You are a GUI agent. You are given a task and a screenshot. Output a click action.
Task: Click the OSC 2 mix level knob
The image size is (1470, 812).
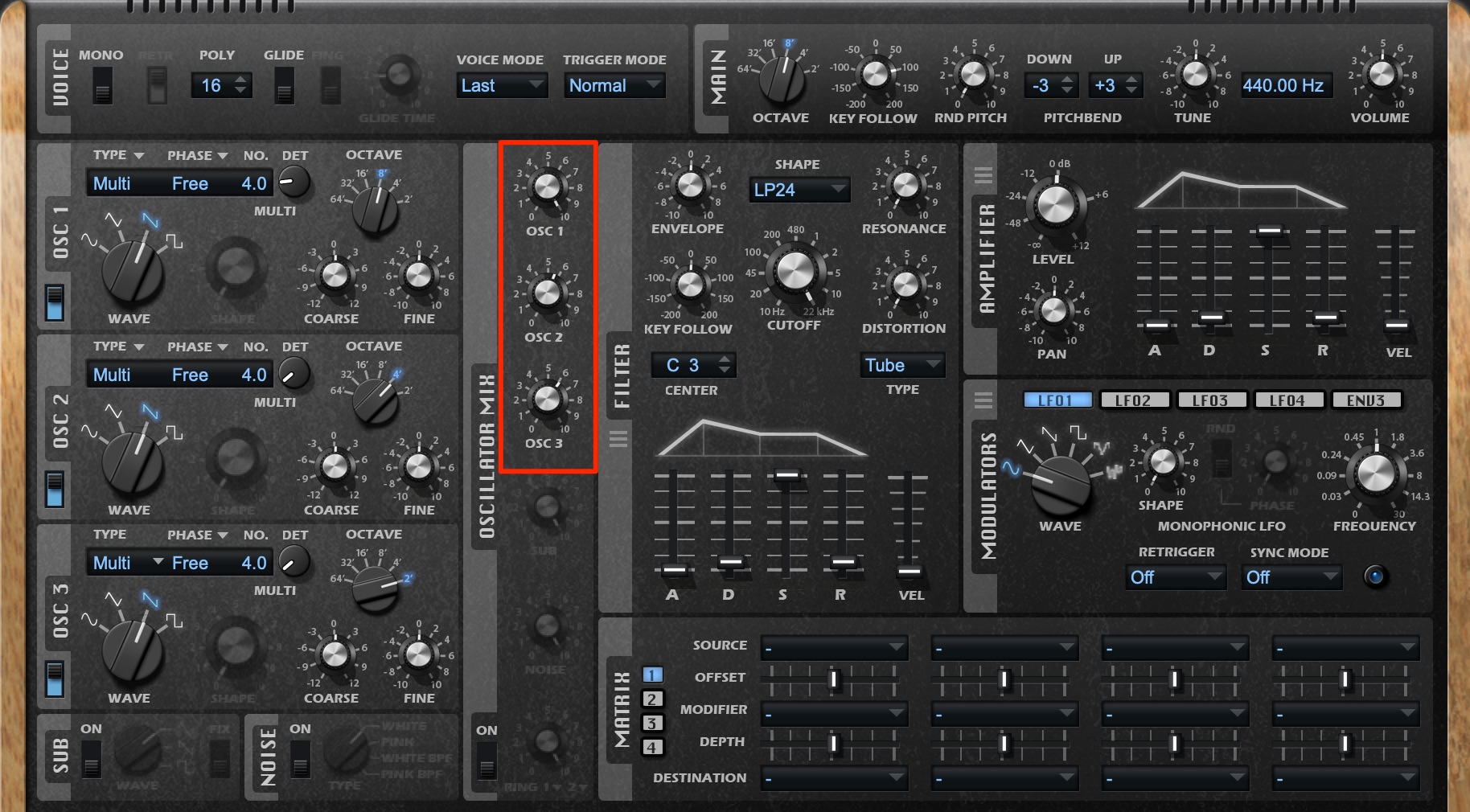[547, 293]
